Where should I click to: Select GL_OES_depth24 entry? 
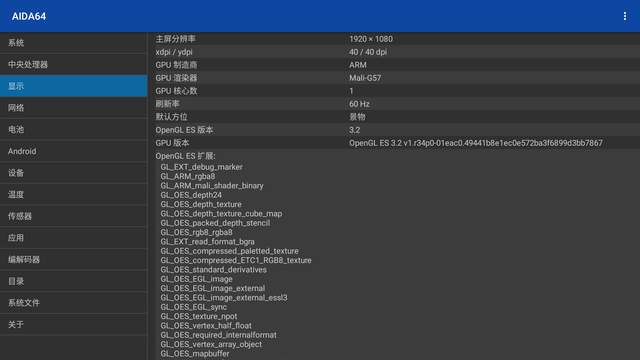(x=191, y=195)
